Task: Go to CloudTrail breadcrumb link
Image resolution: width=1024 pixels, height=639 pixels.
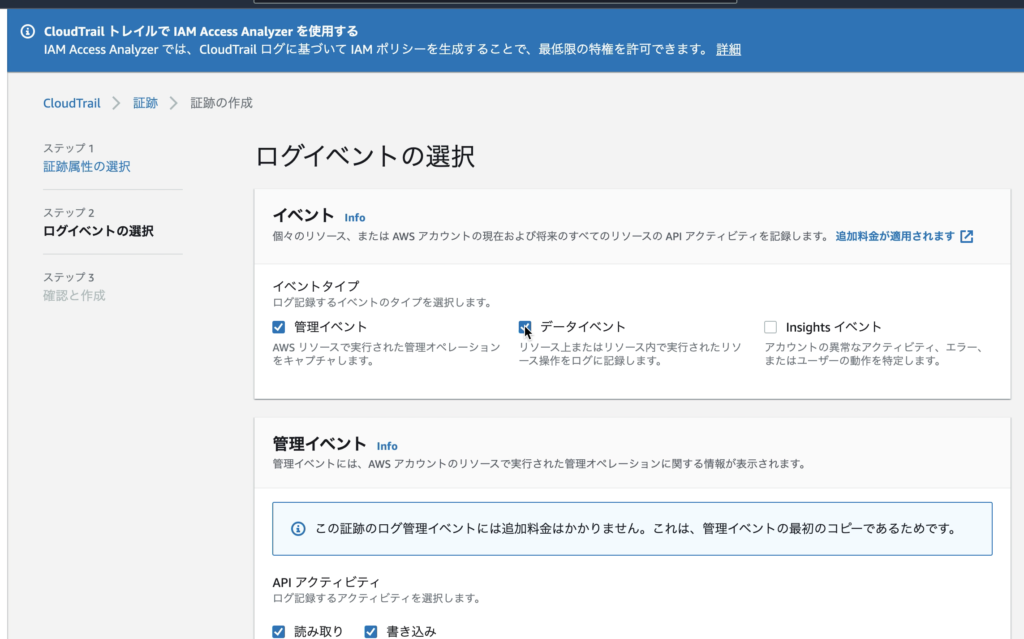Action: point(72,103)
